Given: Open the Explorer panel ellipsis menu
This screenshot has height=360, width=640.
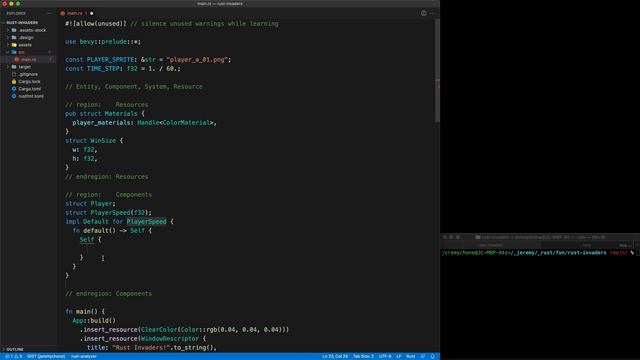Looking at the screenshot, I should (x=49, y=13).
